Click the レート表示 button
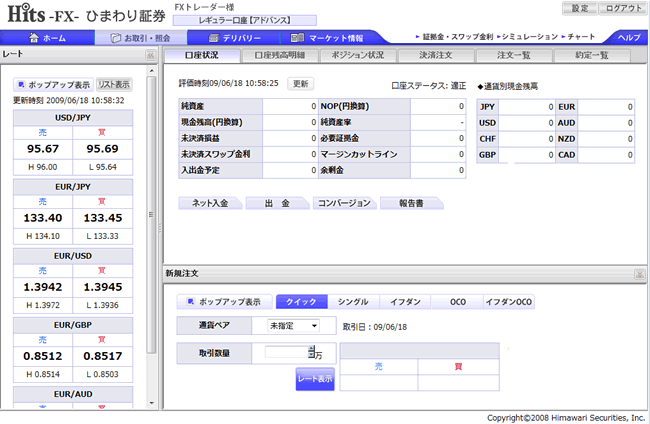The image size is (650, 424). (315, 379)
